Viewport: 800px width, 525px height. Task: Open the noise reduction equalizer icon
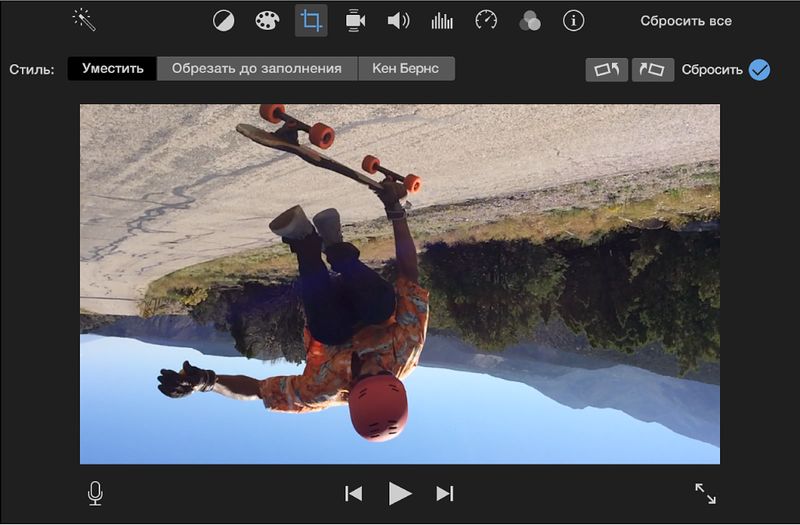pos(442,20)
